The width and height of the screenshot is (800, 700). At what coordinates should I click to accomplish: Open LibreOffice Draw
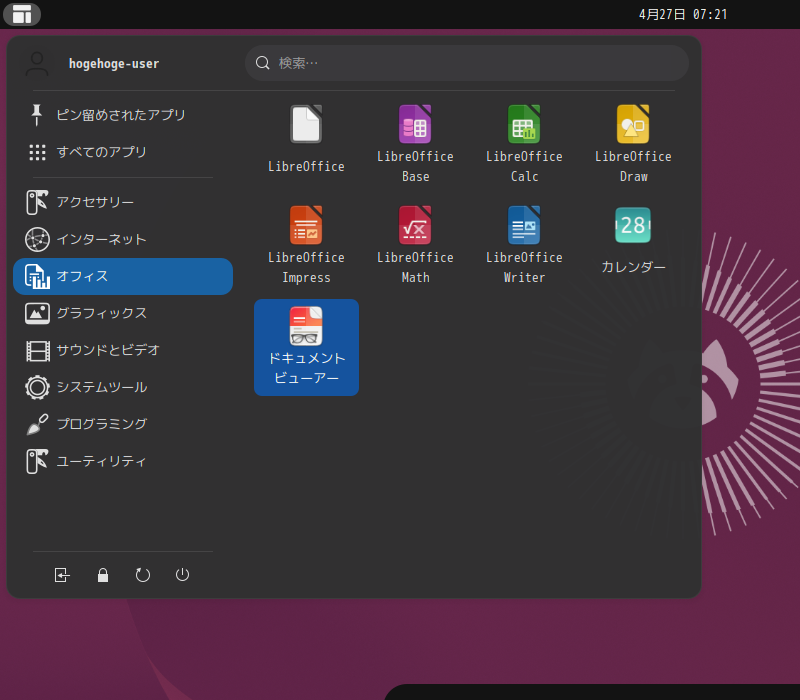[633, 135]
